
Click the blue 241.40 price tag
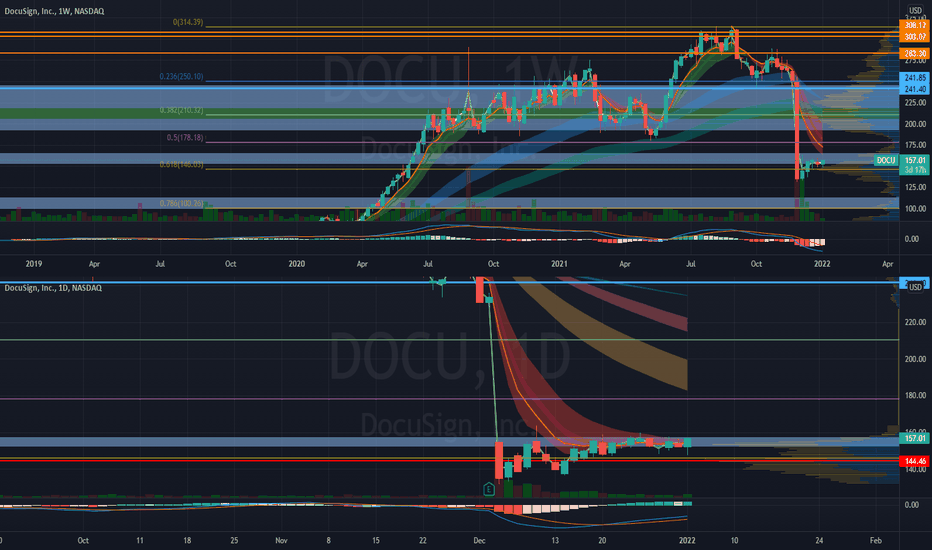pyautogui.click(x=915, y=89)
